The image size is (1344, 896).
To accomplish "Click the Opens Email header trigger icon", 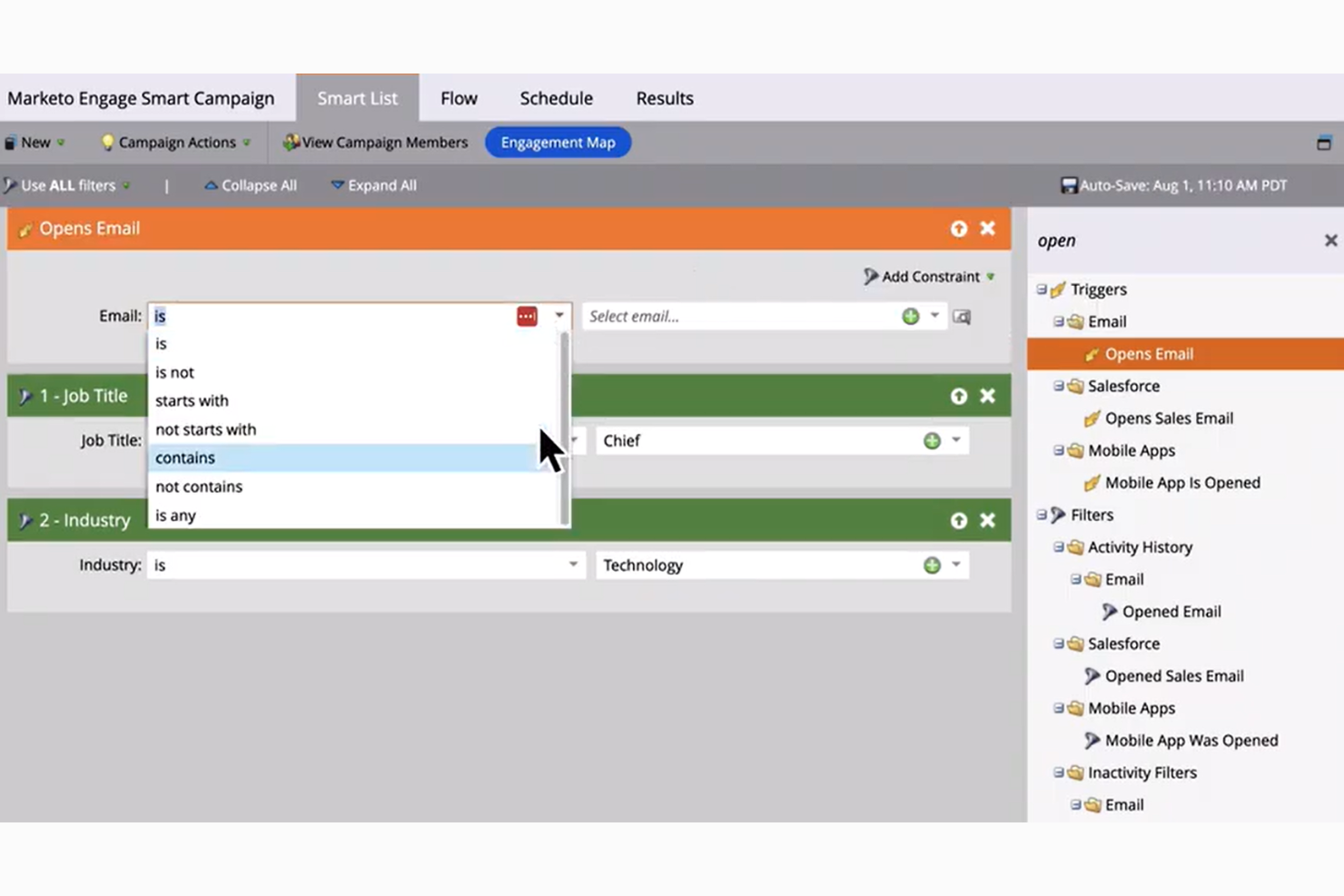I will click(x=25, y=230).
